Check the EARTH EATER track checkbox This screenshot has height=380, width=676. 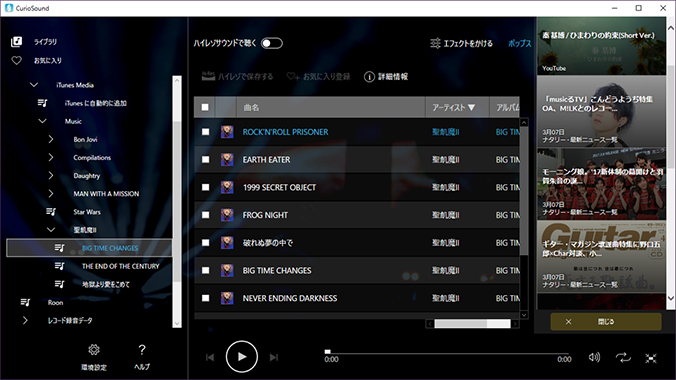tap(206, 160)
